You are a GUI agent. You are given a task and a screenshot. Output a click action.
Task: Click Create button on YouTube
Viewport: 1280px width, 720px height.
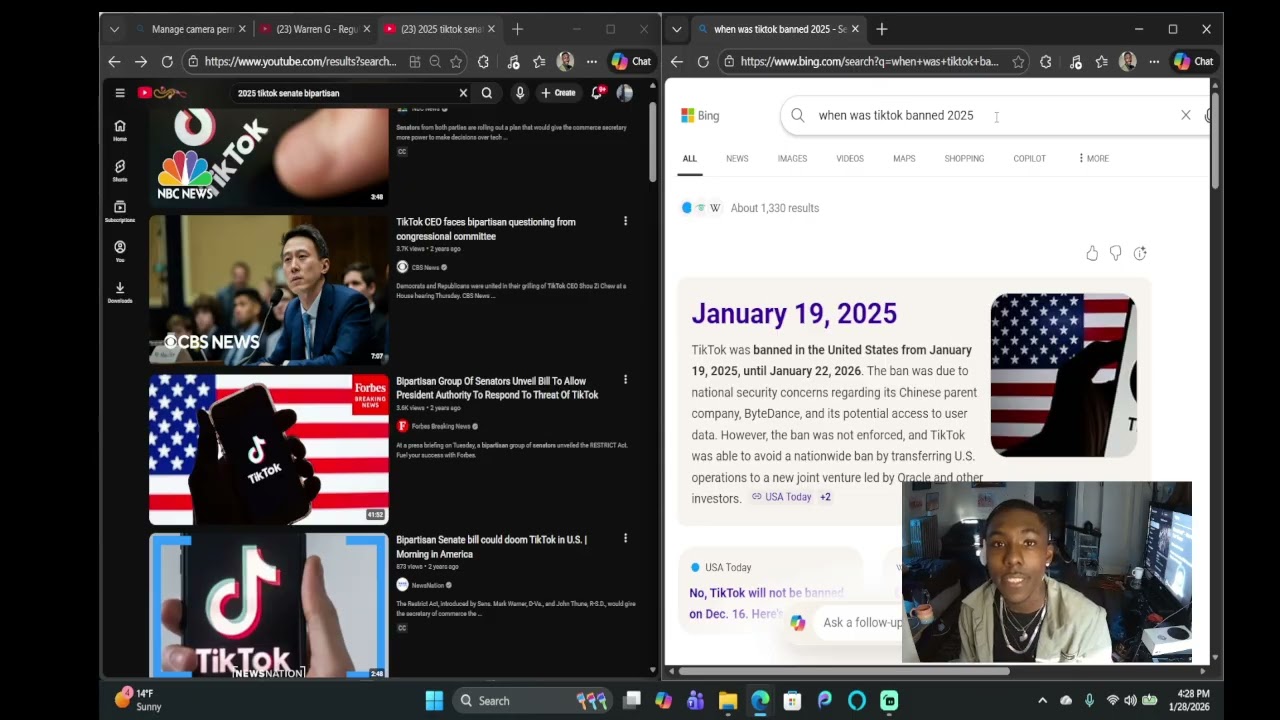(x=559, y=93)
